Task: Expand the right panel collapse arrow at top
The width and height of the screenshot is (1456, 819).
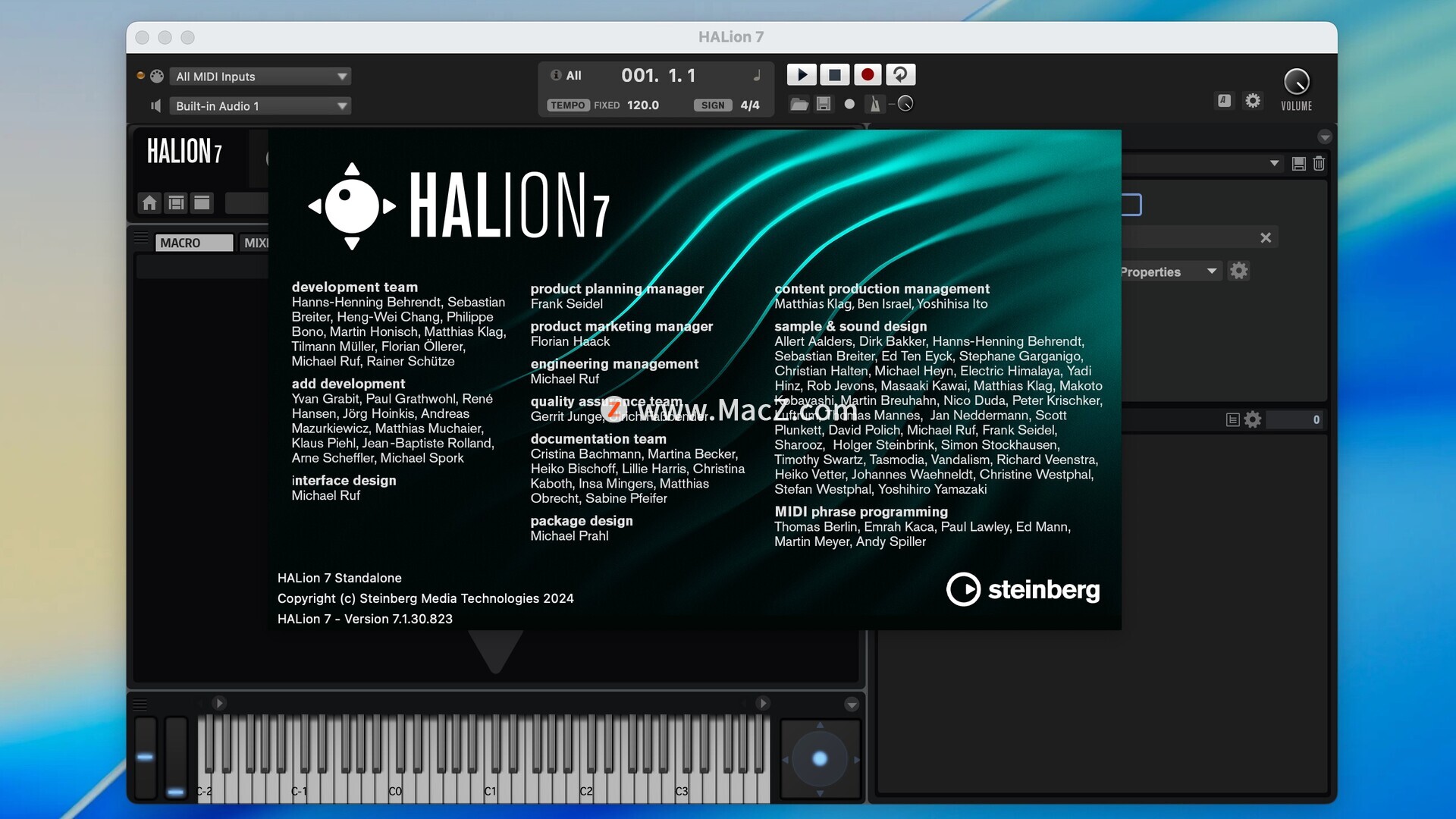Action: point(1325,137)
